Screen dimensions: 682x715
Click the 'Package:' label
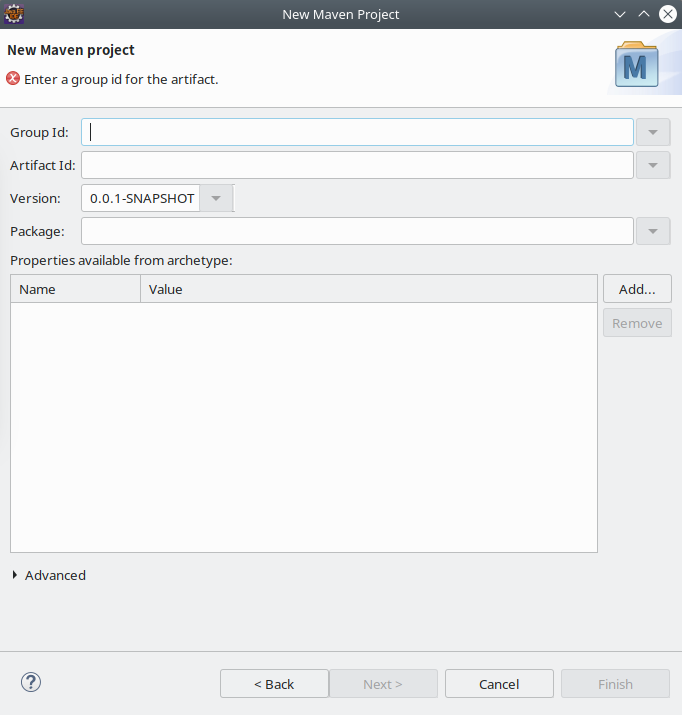pos(37,231)
